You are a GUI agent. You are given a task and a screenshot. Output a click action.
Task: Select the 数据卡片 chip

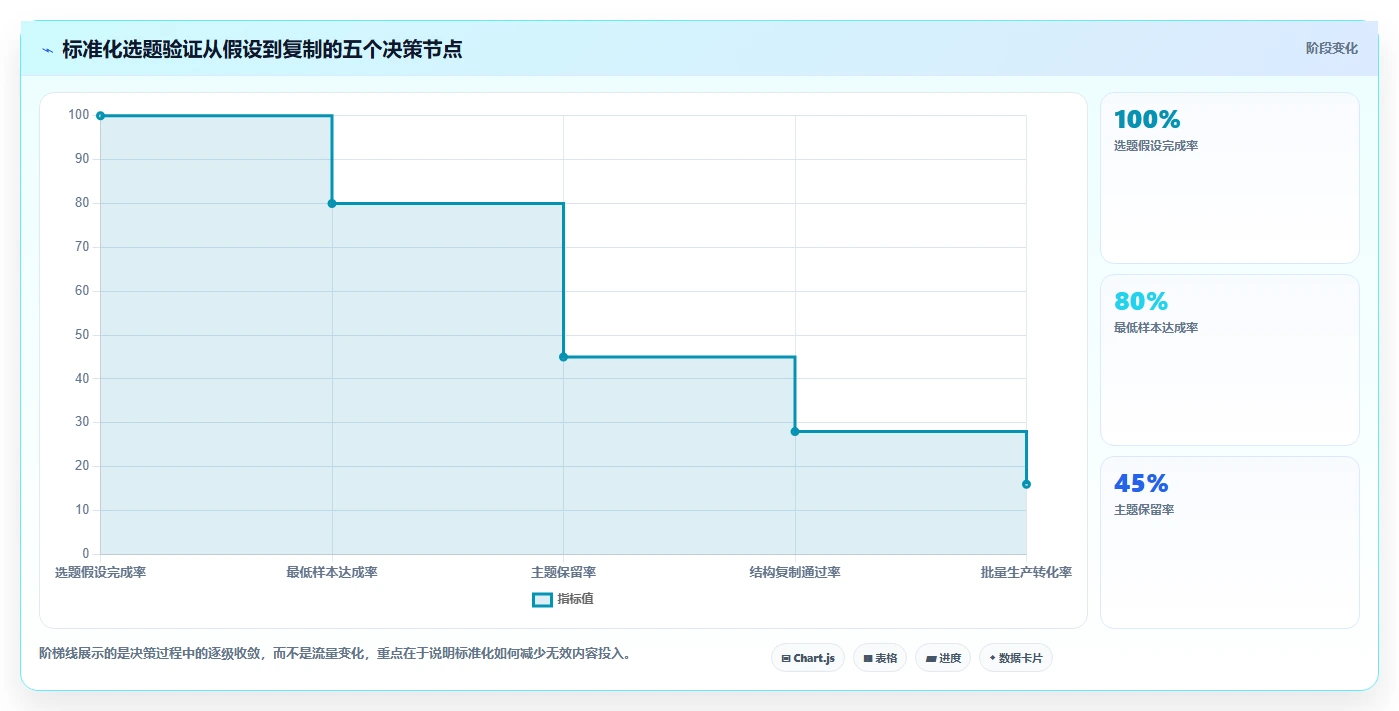[1016, 658]
